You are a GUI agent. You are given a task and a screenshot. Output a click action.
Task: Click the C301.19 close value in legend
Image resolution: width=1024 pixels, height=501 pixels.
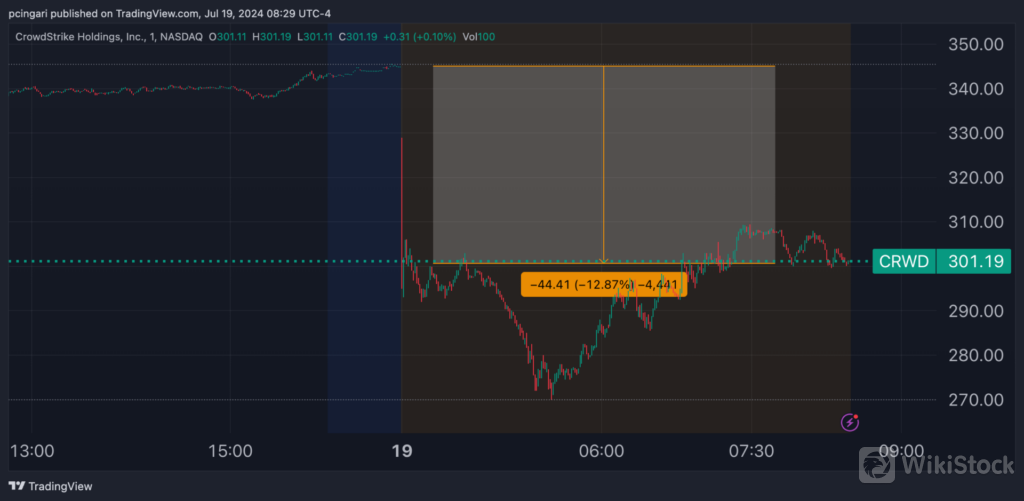359,37
